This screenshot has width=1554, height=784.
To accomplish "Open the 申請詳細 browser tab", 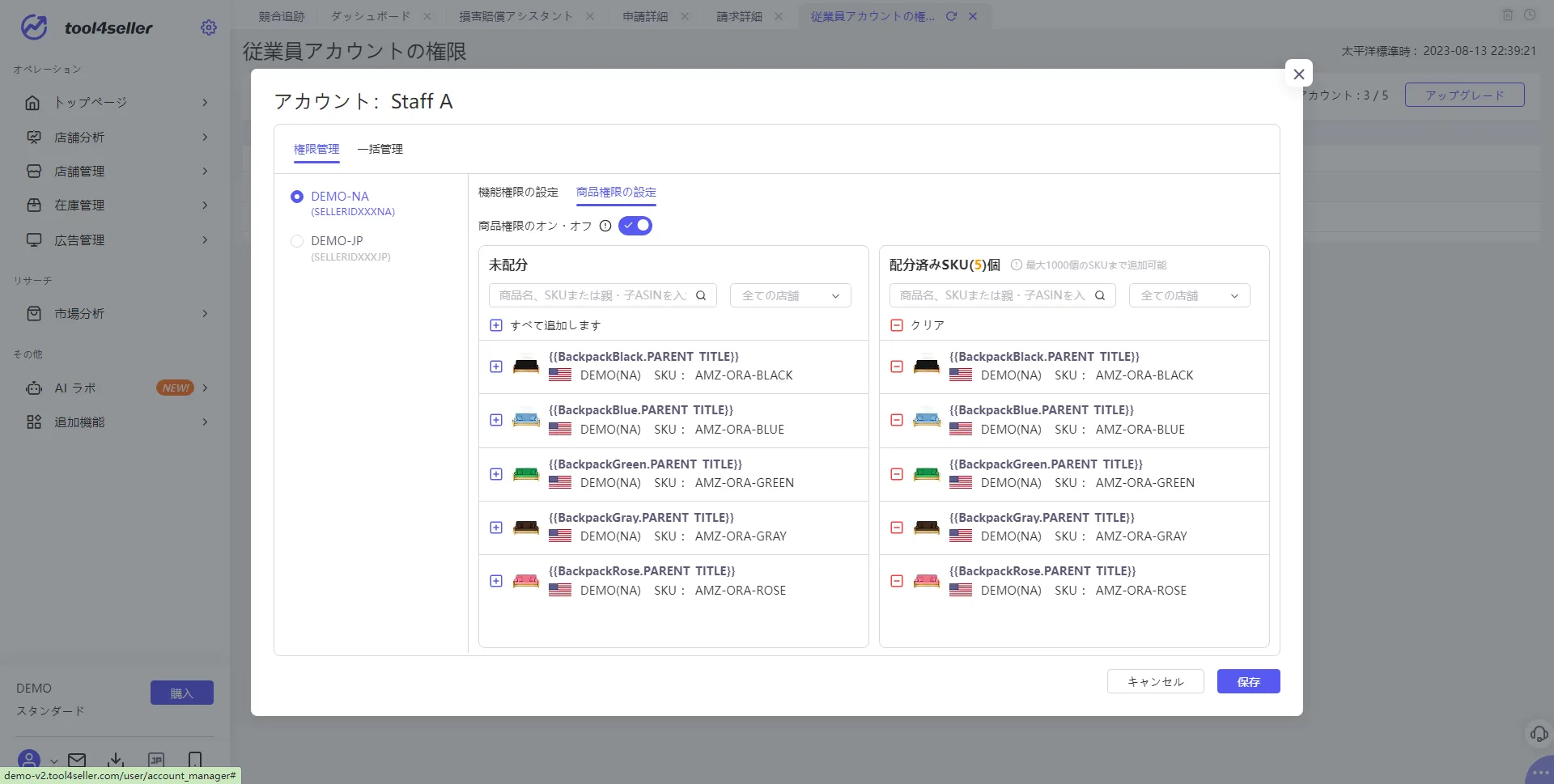I will pyautogui.click(x=645, y=16).
